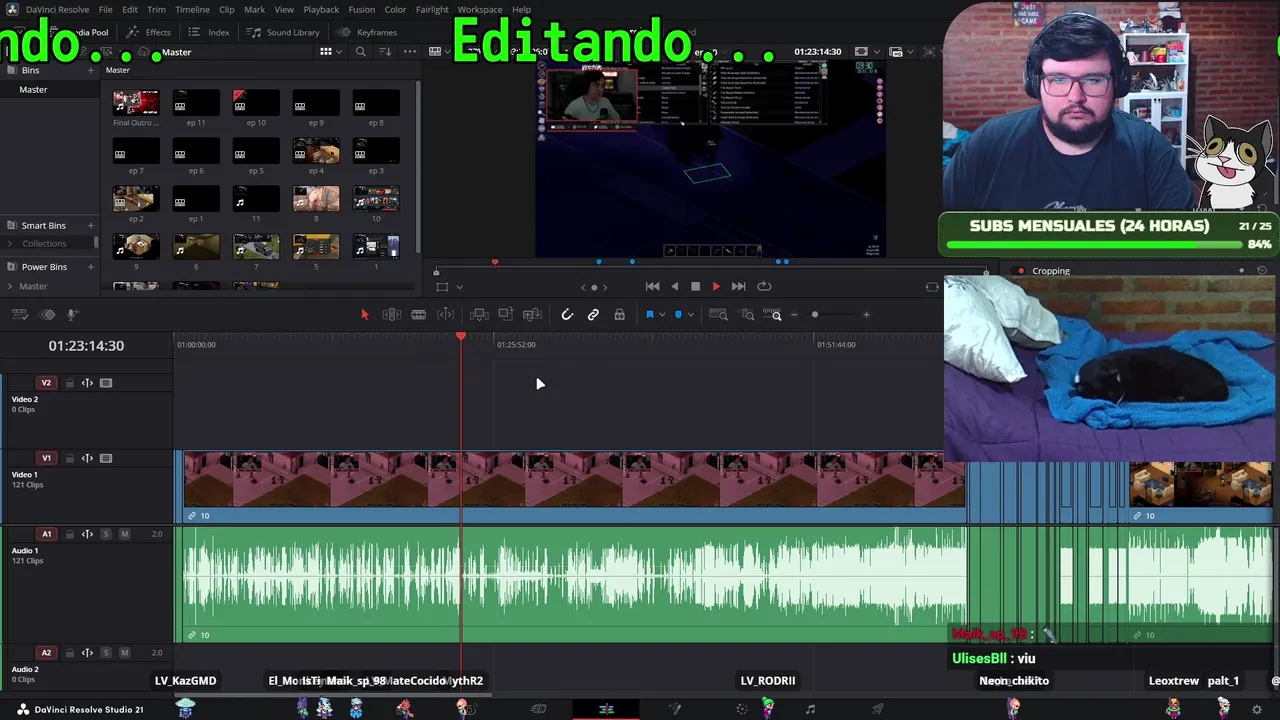The width and height of the screenshot is (1280, 720).
Task: Solo the Audio 1 track
Action: [x=105, y=534]
